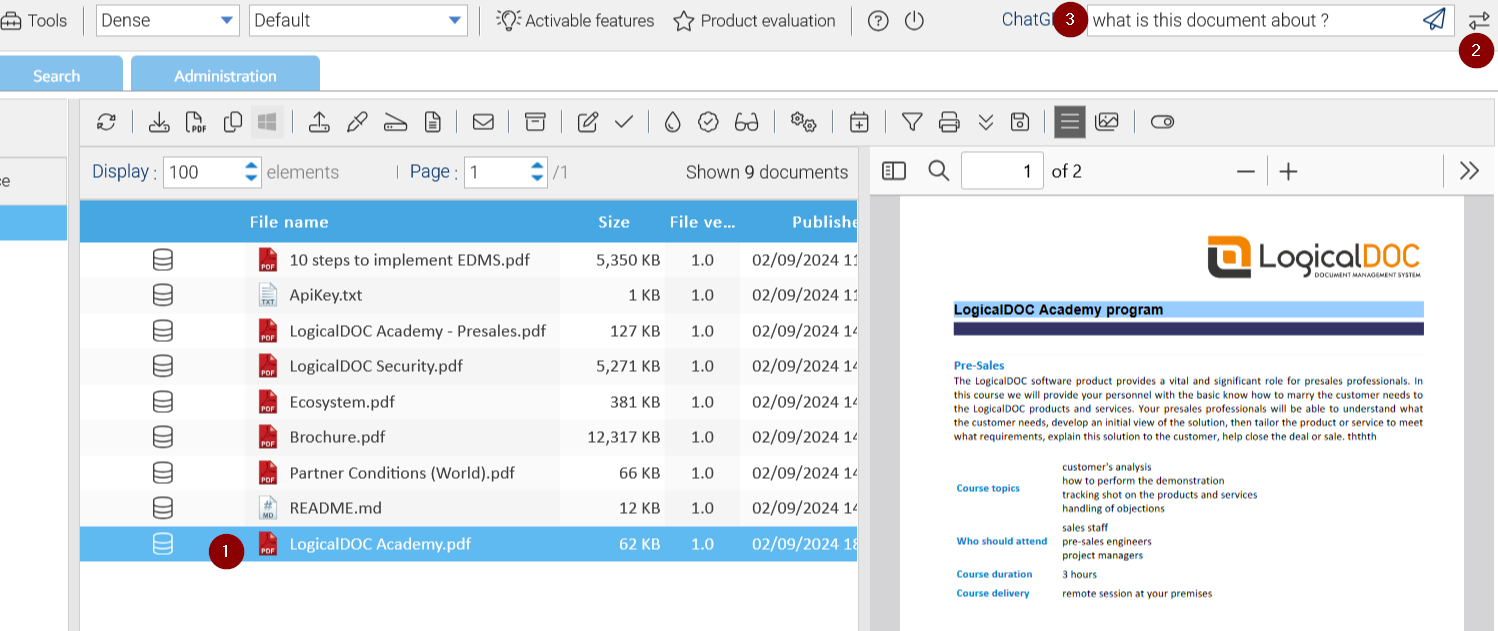
Task: Toggle the PDF preview sidebar
Action: [x=894, y=171]
